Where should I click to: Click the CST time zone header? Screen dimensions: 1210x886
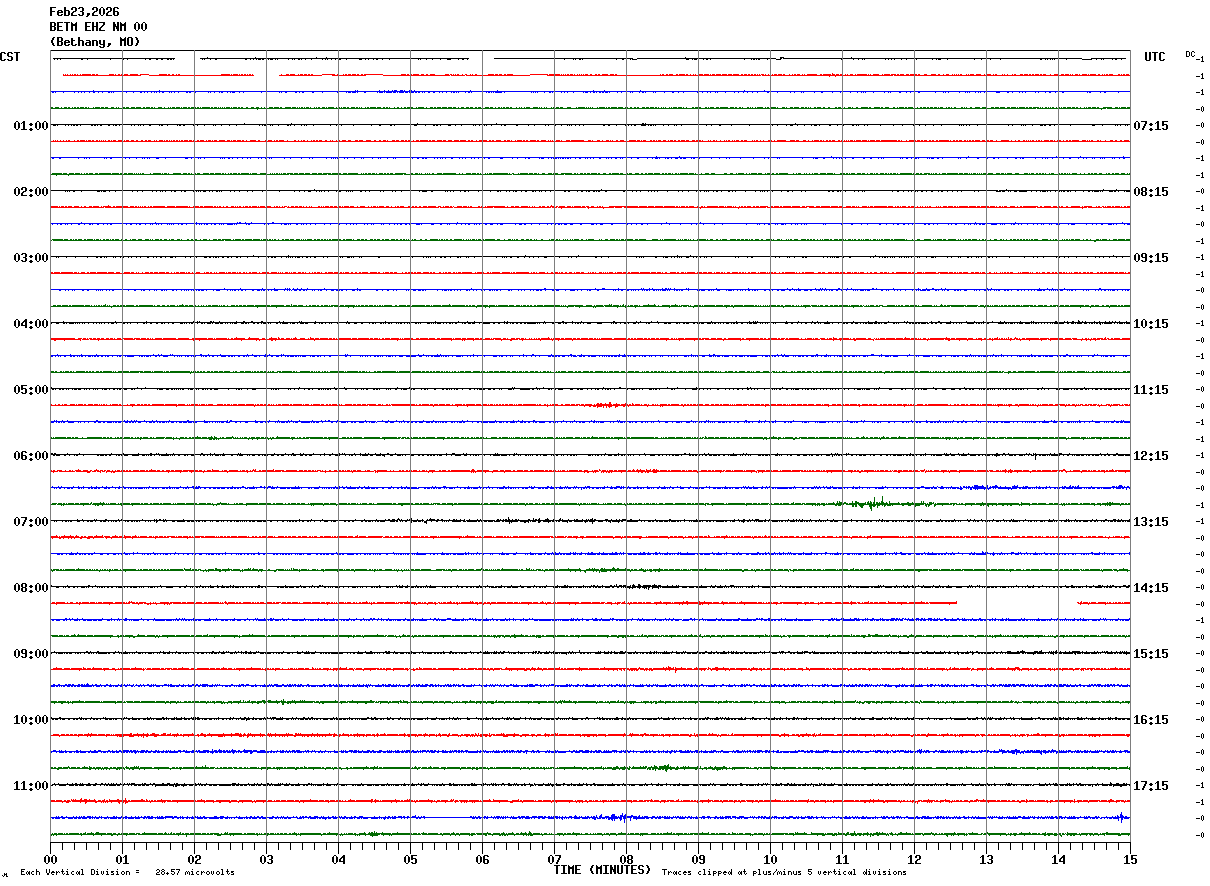[10, 57]
